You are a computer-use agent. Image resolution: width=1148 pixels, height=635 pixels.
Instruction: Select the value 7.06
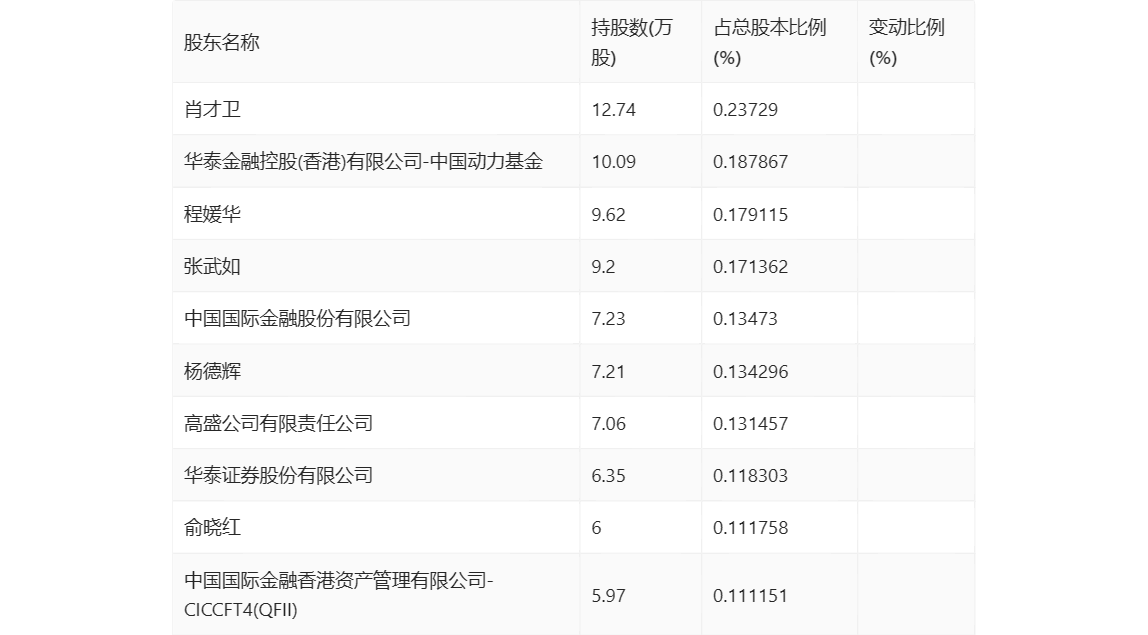click(x=608, y=423)
